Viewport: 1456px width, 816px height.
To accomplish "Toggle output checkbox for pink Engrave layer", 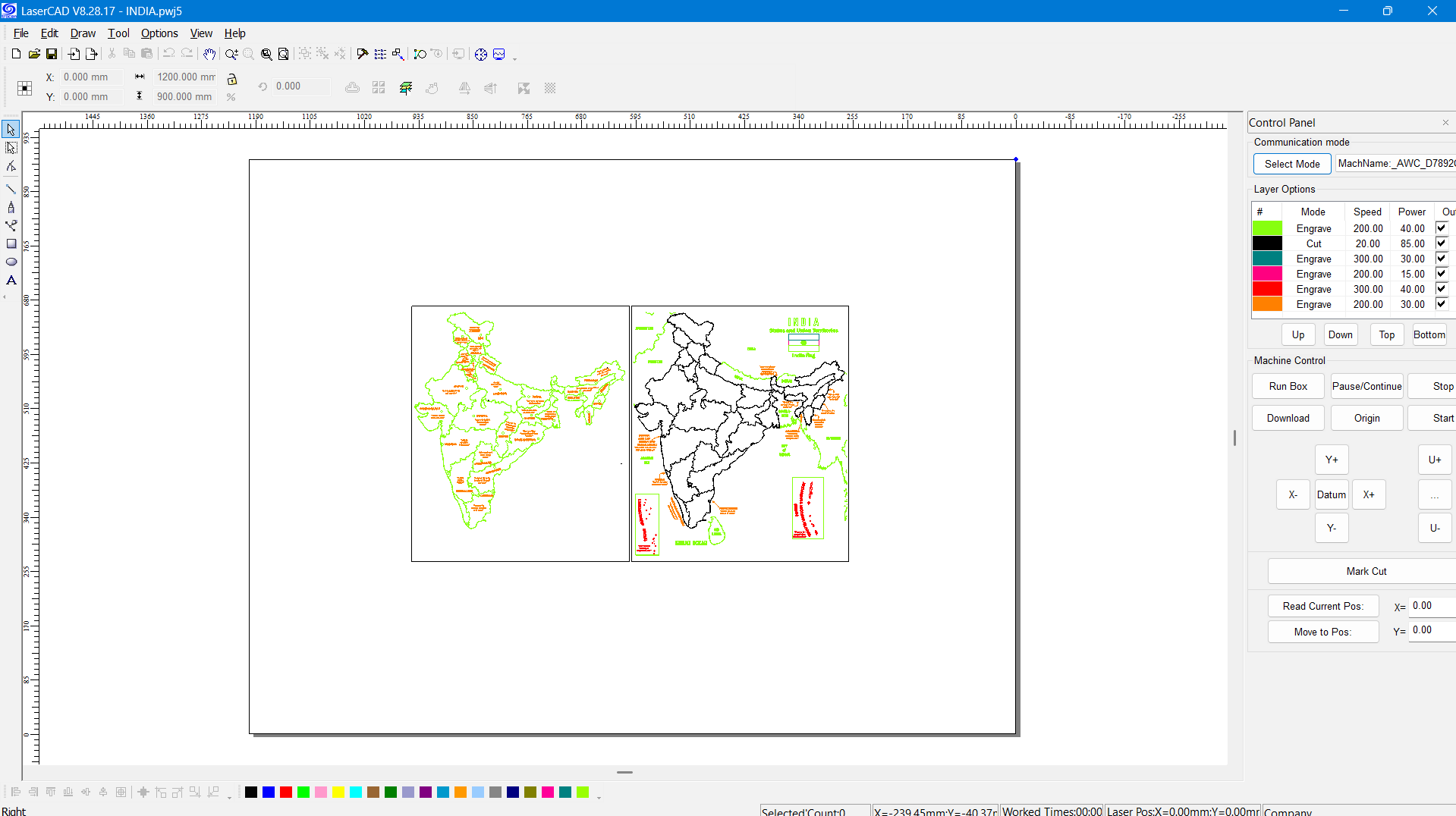I will [x=1442, y=274].
